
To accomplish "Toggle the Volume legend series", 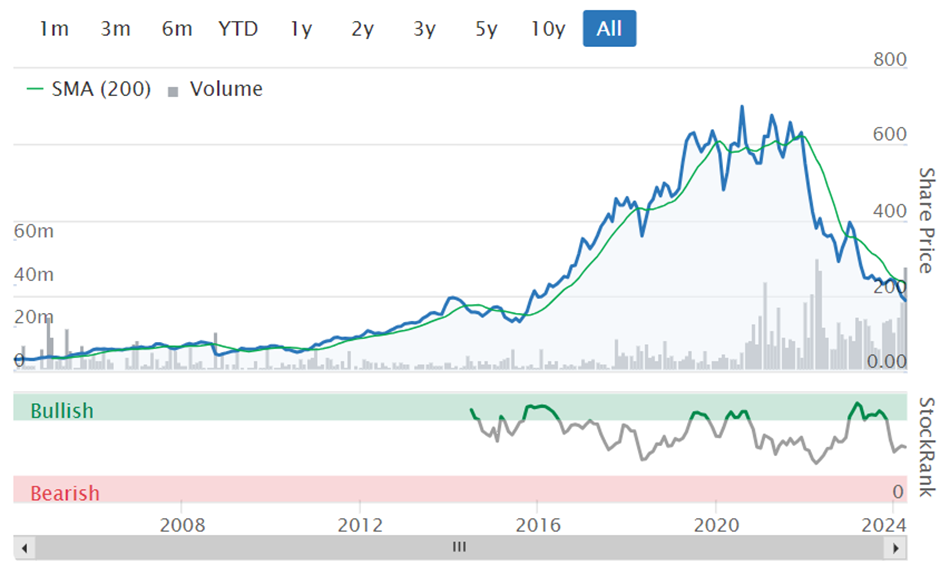I will (215, 89).
